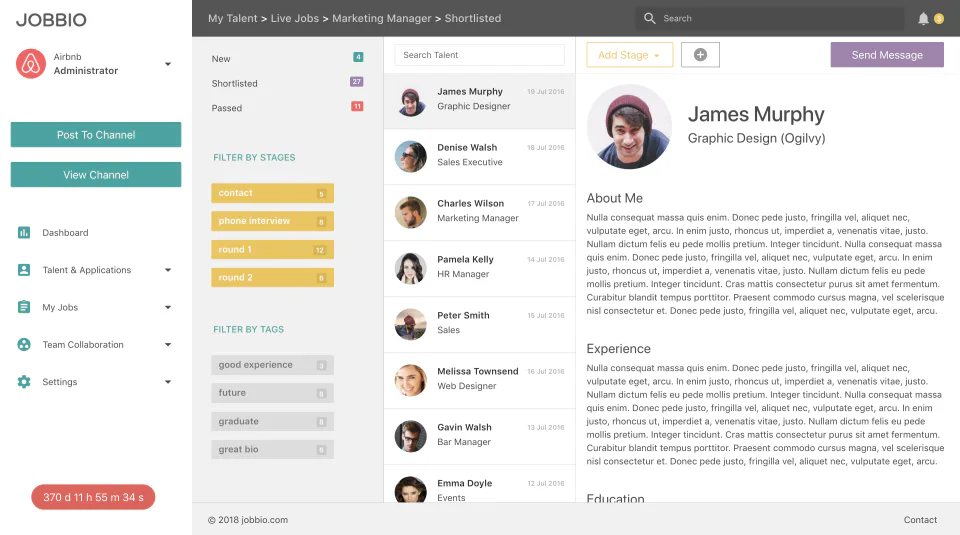The image size is (960, 535).
Task: Open the Add Stage dropdown
Action: pos(629,54)
